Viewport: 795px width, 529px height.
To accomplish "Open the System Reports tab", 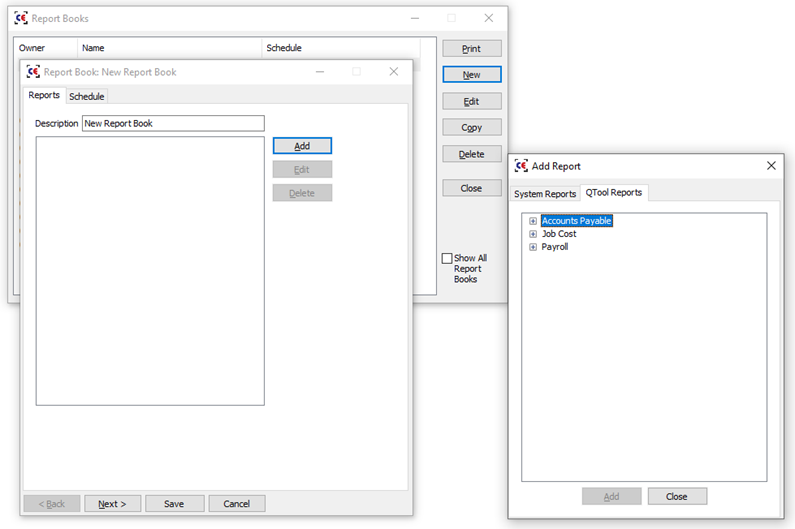I will [545, 194].
